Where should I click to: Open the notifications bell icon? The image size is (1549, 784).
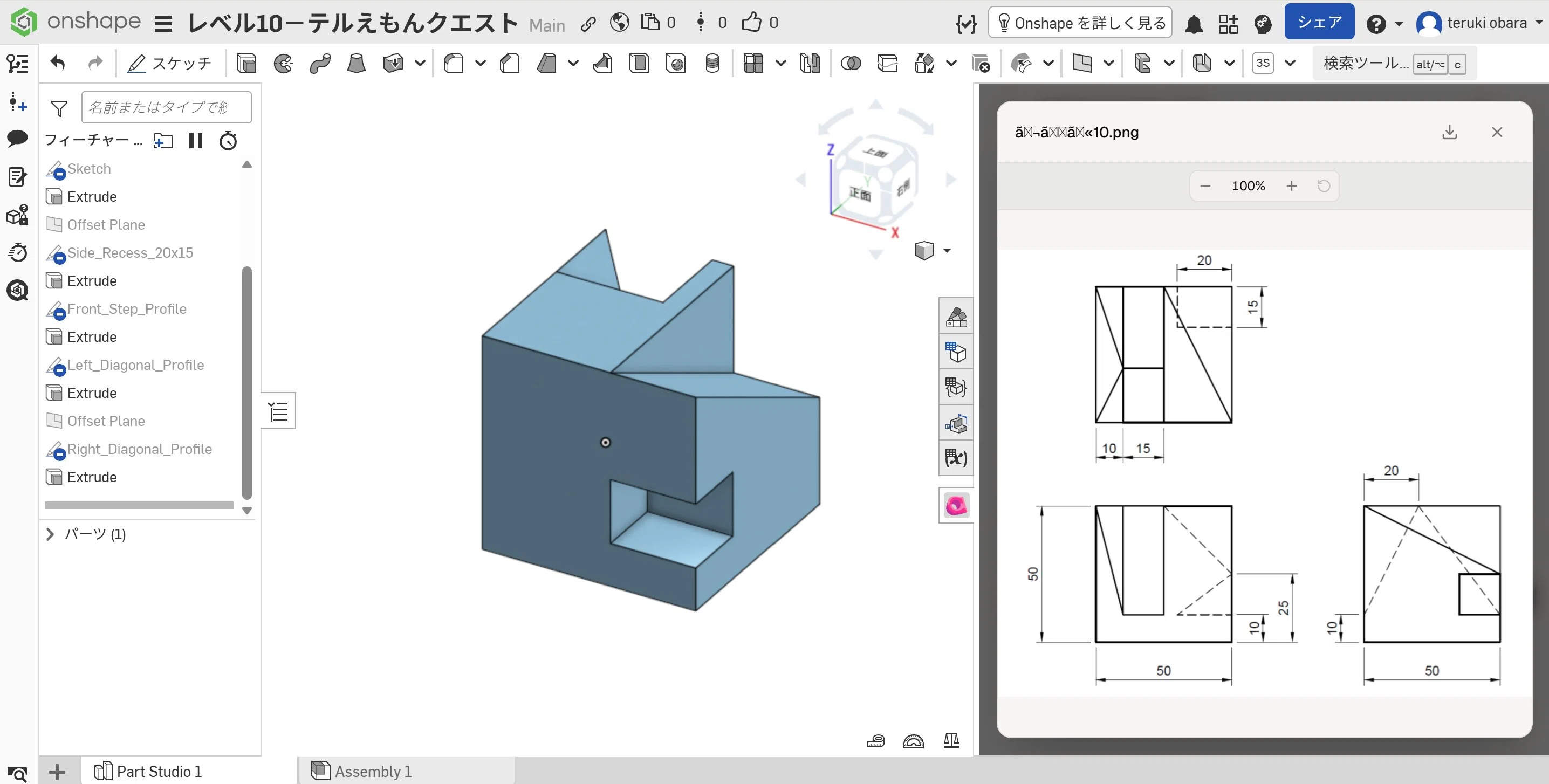click(x=1194, y=24)
